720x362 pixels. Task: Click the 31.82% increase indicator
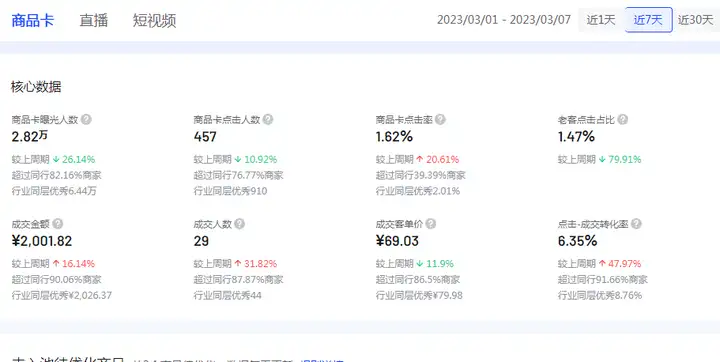pos(255,264)
